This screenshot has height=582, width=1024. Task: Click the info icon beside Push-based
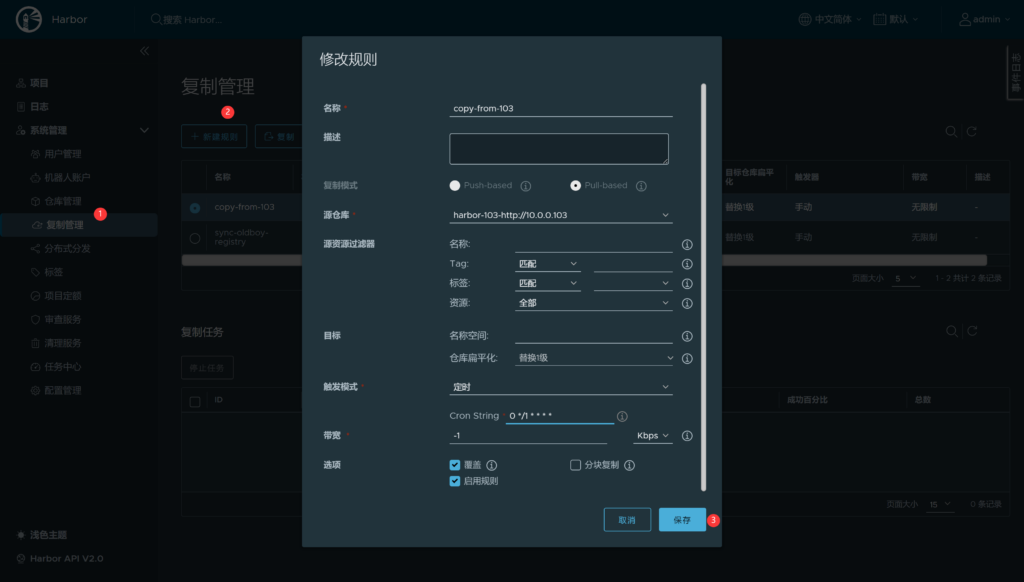tap(526, 186)
